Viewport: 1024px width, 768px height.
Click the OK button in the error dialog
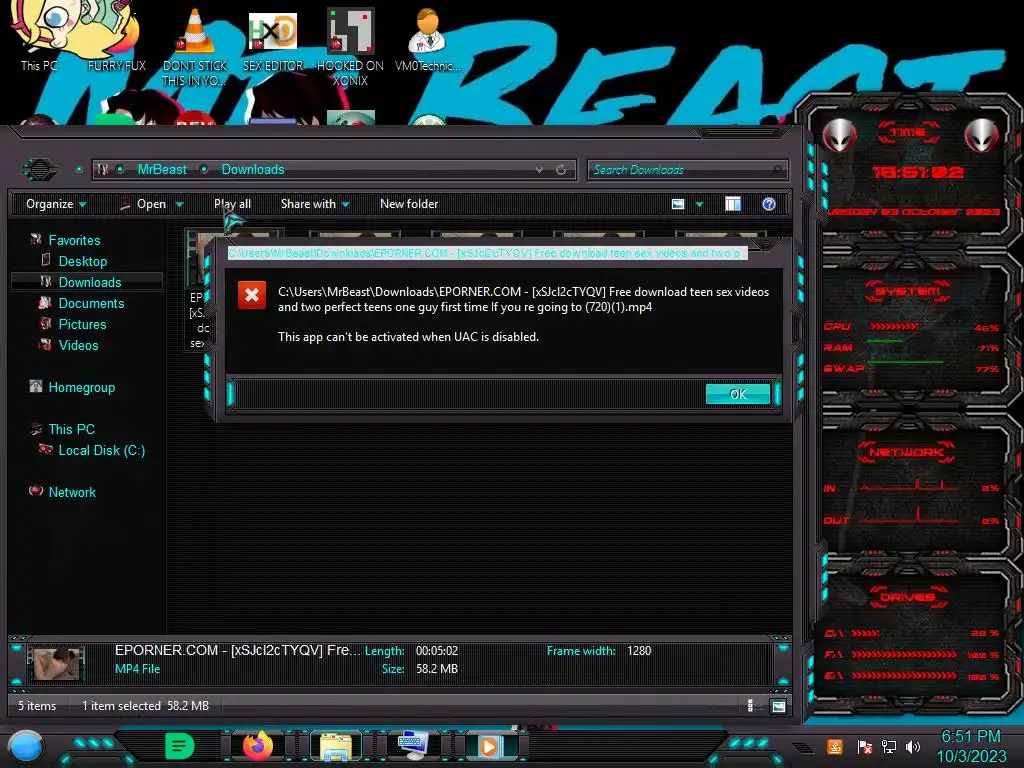[737, 394]
